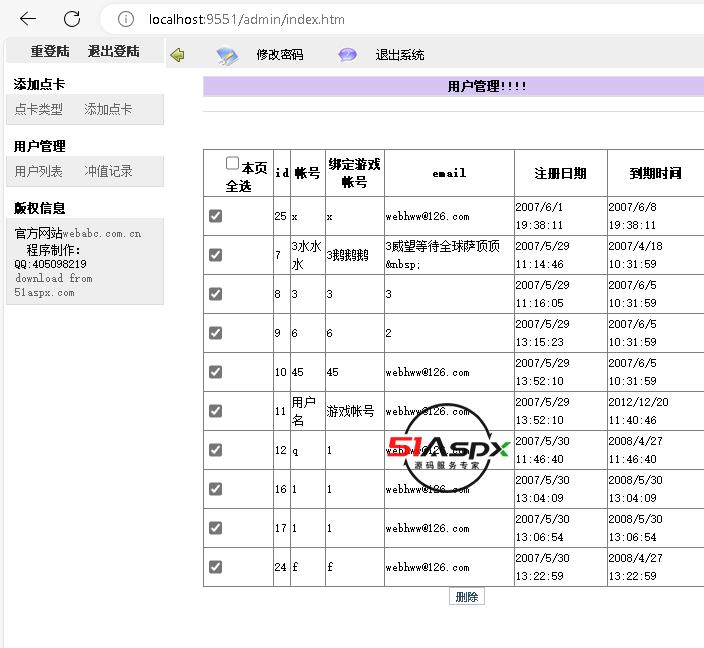Toggle the 本页全选 select-all checkbox

tap(233, 163)
